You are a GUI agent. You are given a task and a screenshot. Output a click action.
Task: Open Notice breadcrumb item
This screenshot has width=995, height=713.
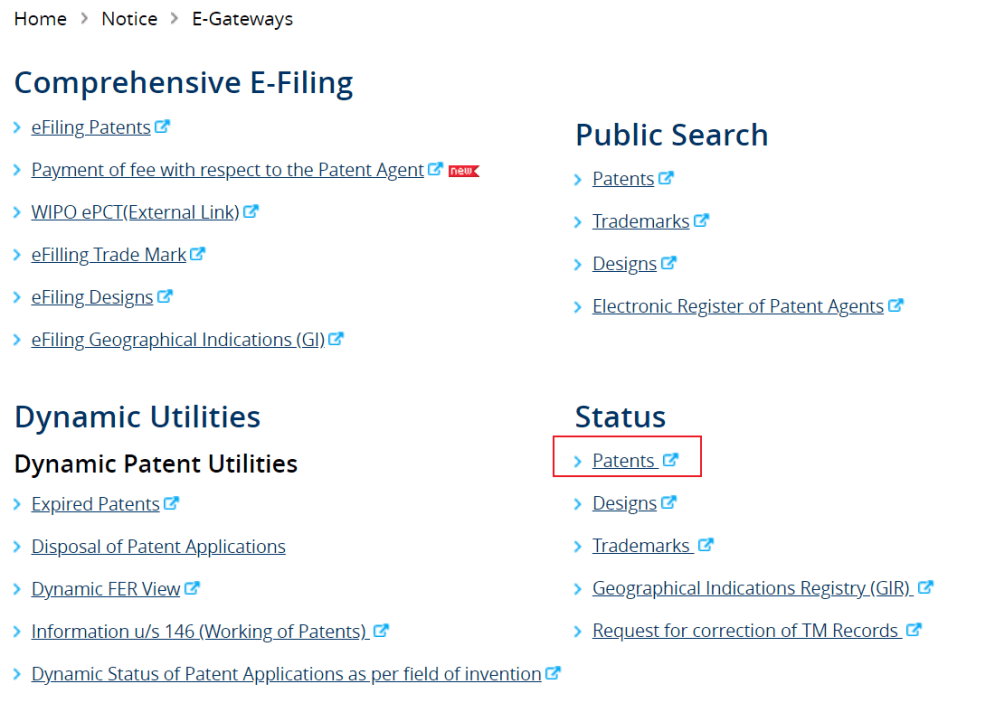click(129, 19)
